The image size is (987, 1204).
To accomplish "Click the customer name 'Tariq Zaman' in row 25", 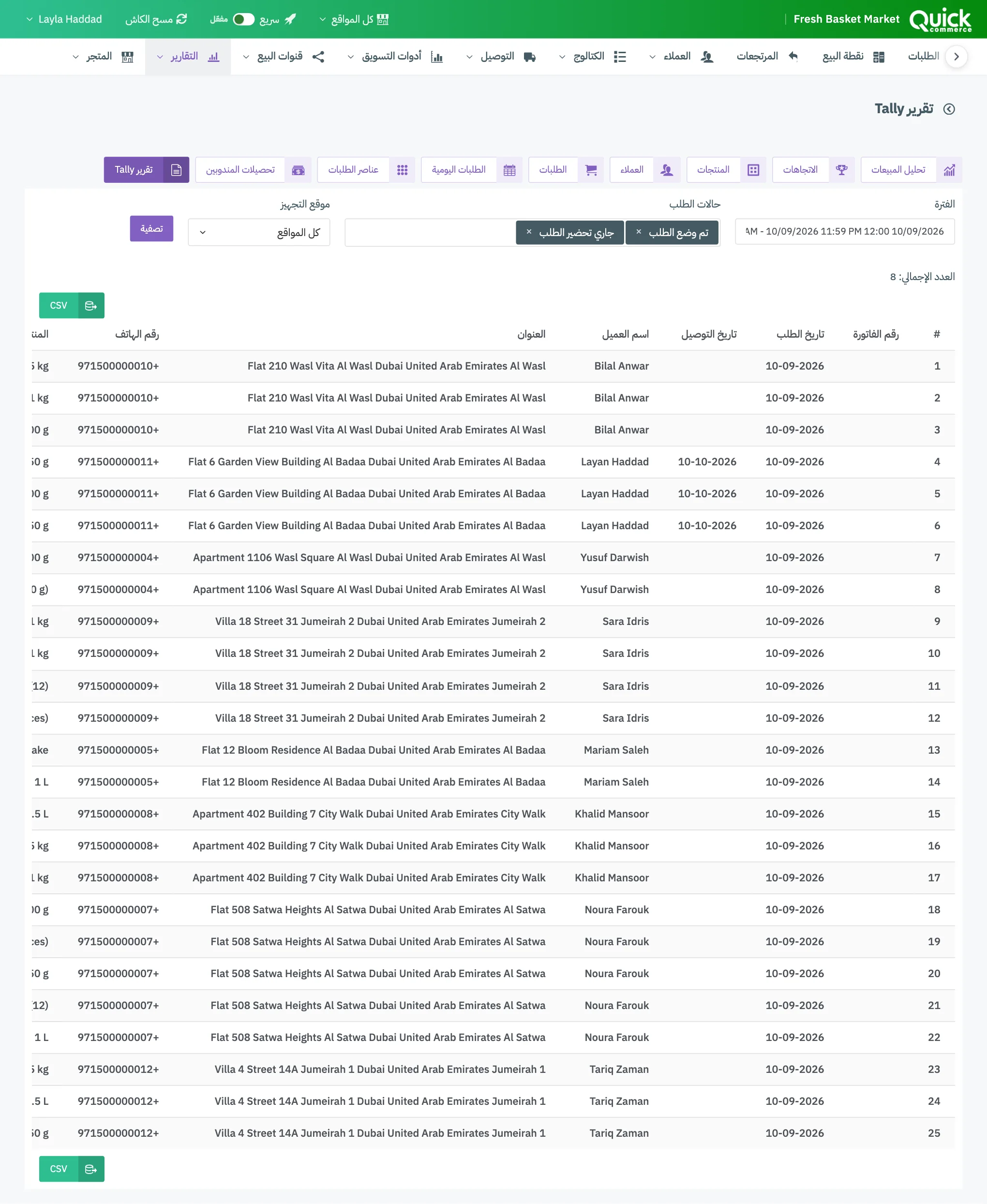I will coord(619,1133).
